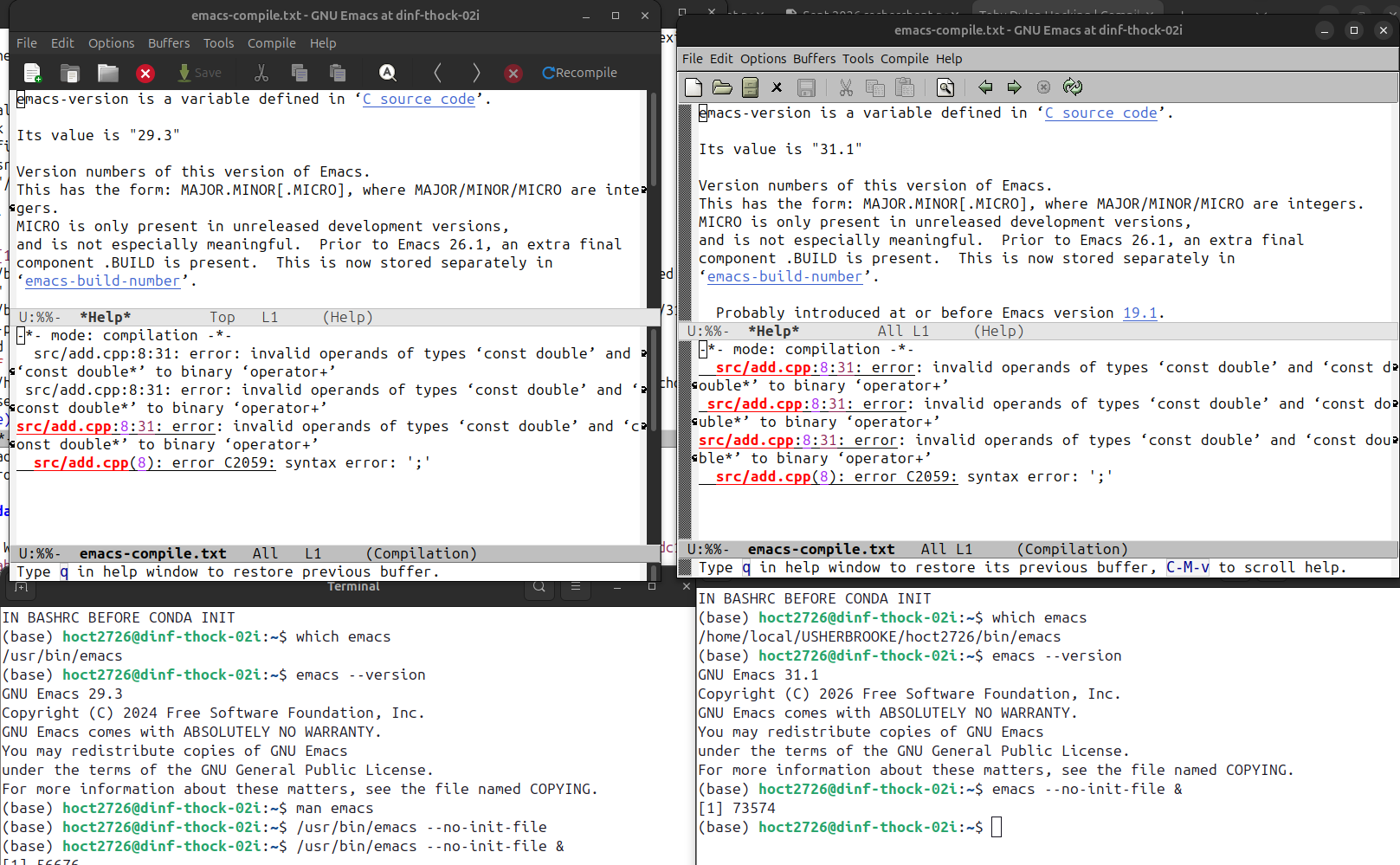Click Save button in left Emacs toolbar
1400x865 pixels.
click(199, 73)
